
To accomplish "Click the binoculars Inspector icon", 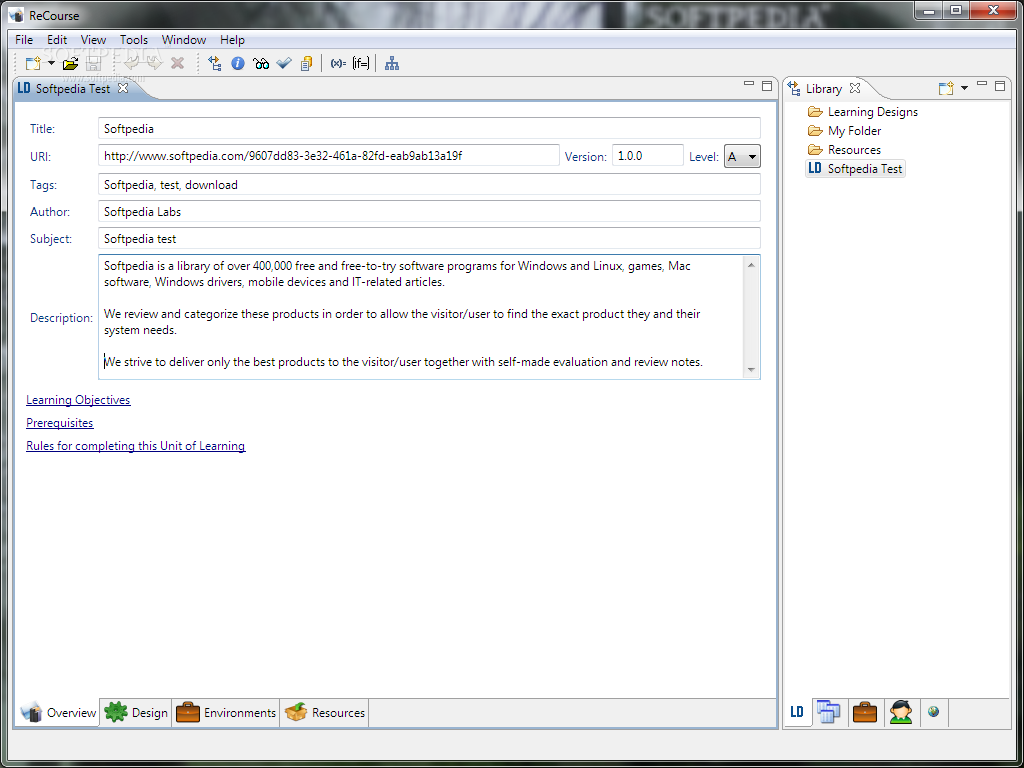I will coord(261,63).
